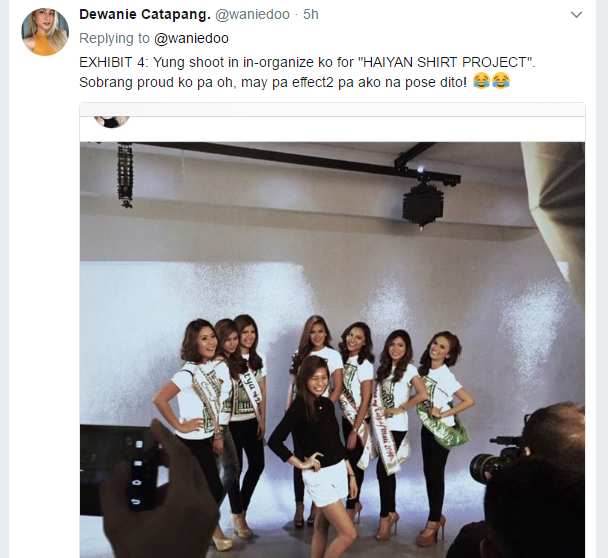Click the "HAIYAN SHIRT PROJECT" tweet text
Screen dimensions: 608x558
tap(450, 61)
